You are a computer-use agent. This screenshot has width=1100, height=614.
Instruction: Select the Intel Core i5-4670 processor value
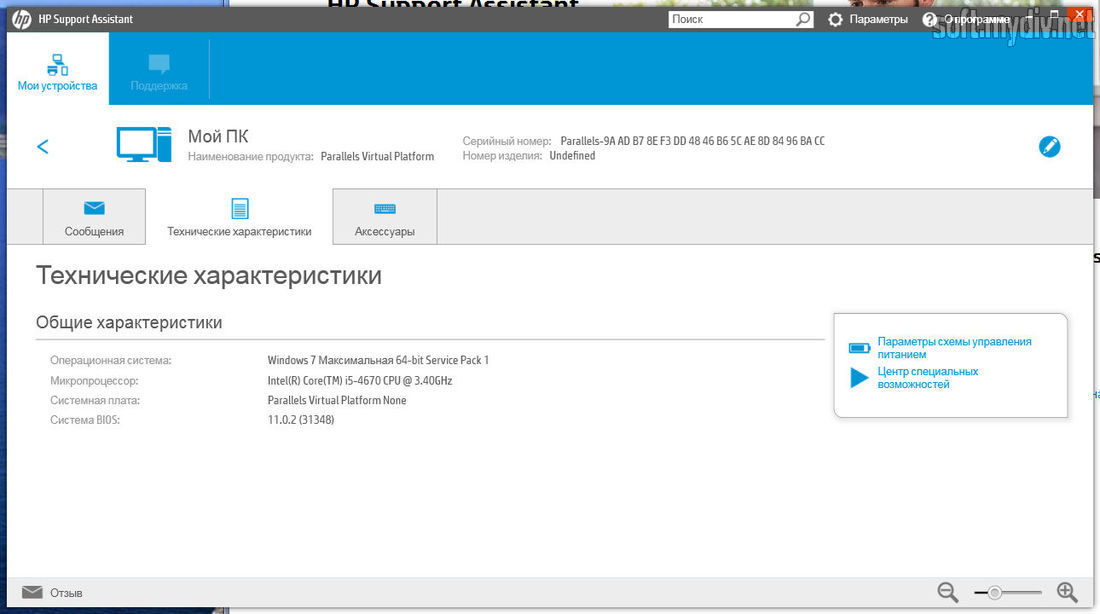click(360, 380)
